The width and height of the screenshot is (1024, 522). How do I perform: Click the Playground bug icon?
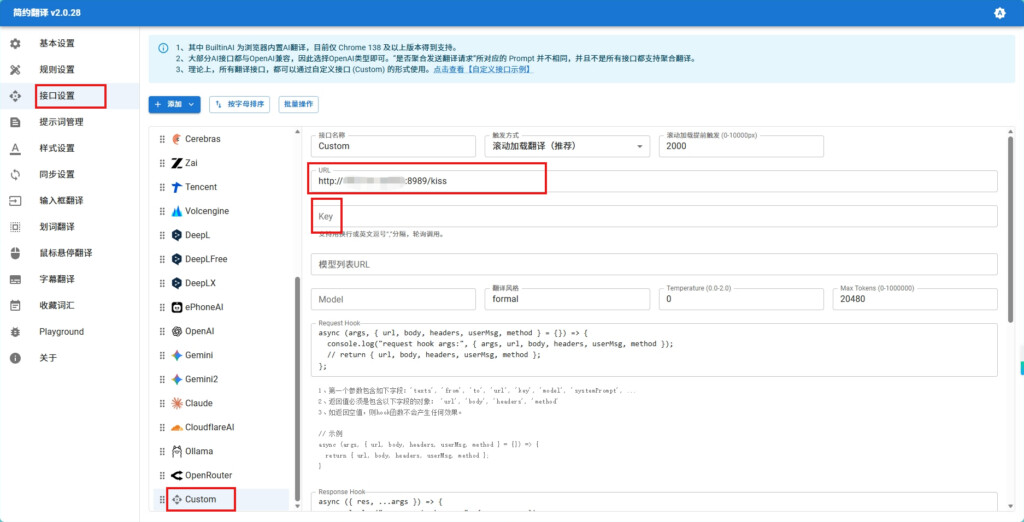15,332
